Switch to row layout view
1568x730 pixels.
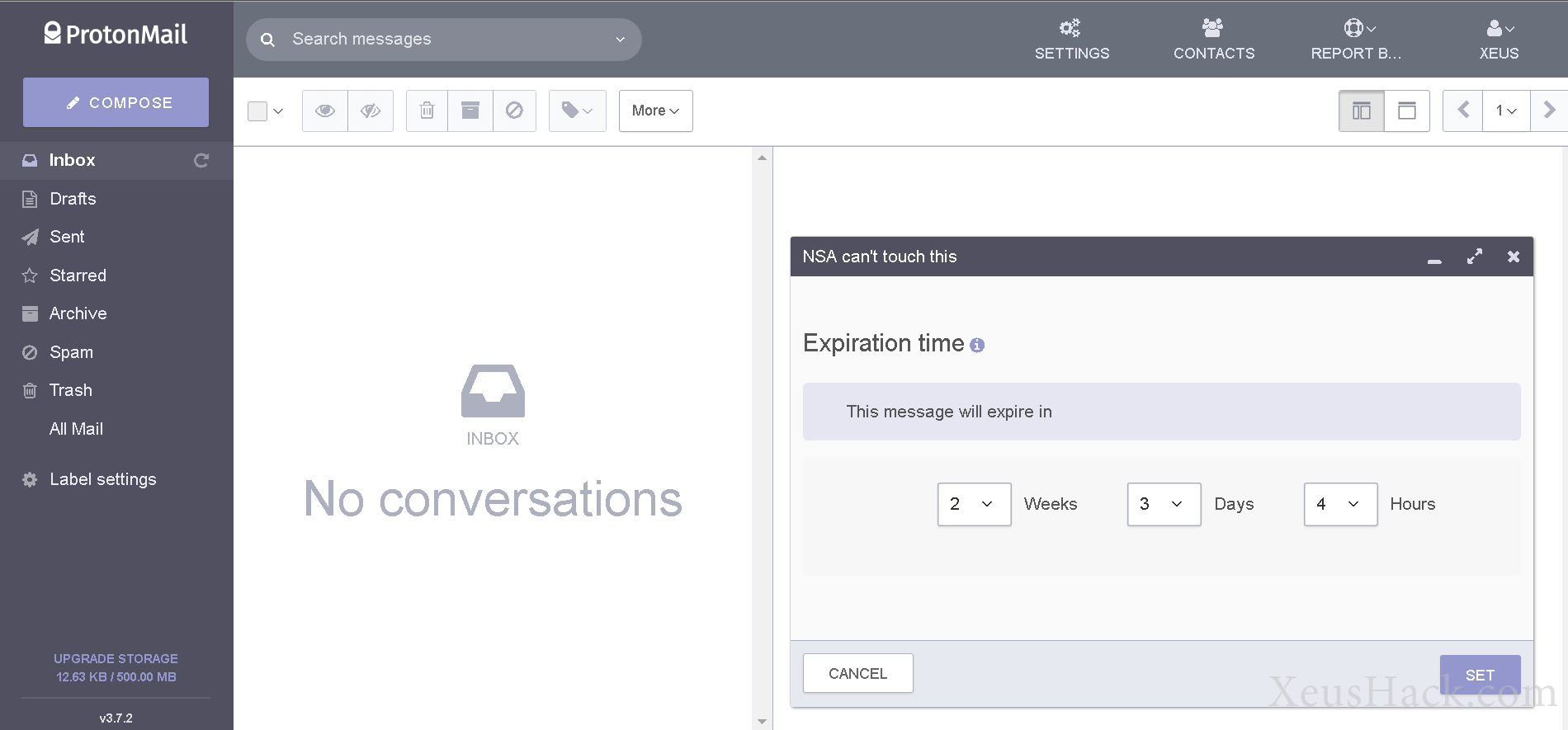(x=1407, y=111)
